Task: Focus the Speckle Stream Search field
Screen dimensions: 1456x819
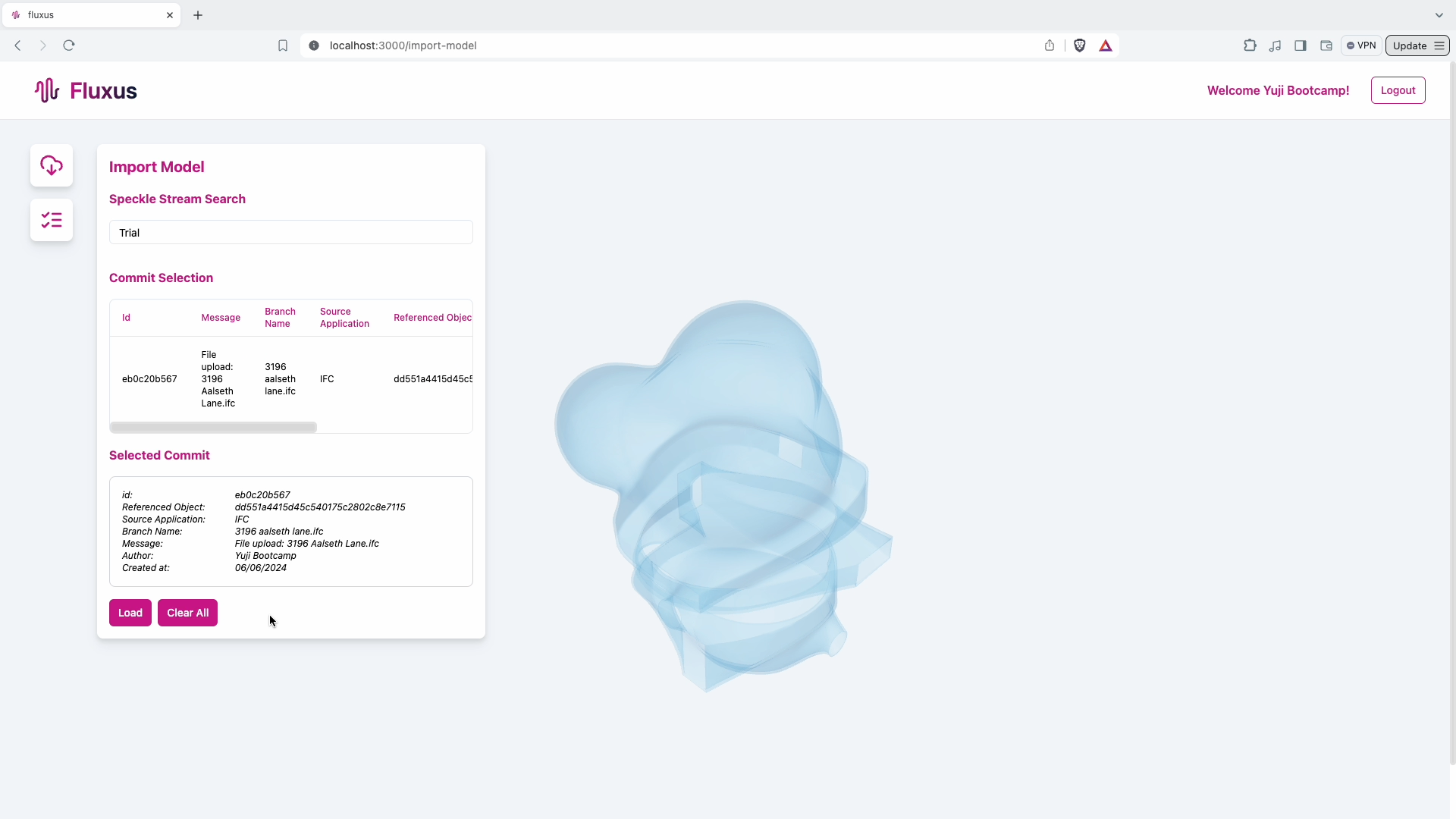Action: [x=291, y=233]
